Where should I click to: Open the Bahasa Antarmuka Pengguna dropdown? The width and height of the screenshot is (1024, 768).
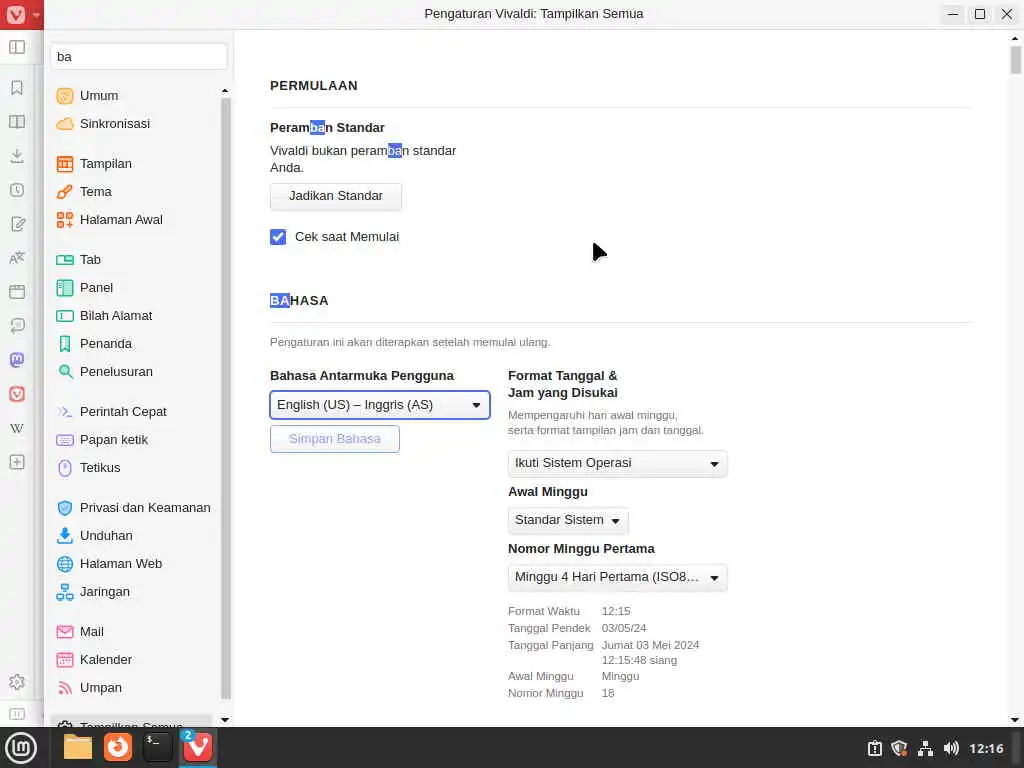coord(380,405)
